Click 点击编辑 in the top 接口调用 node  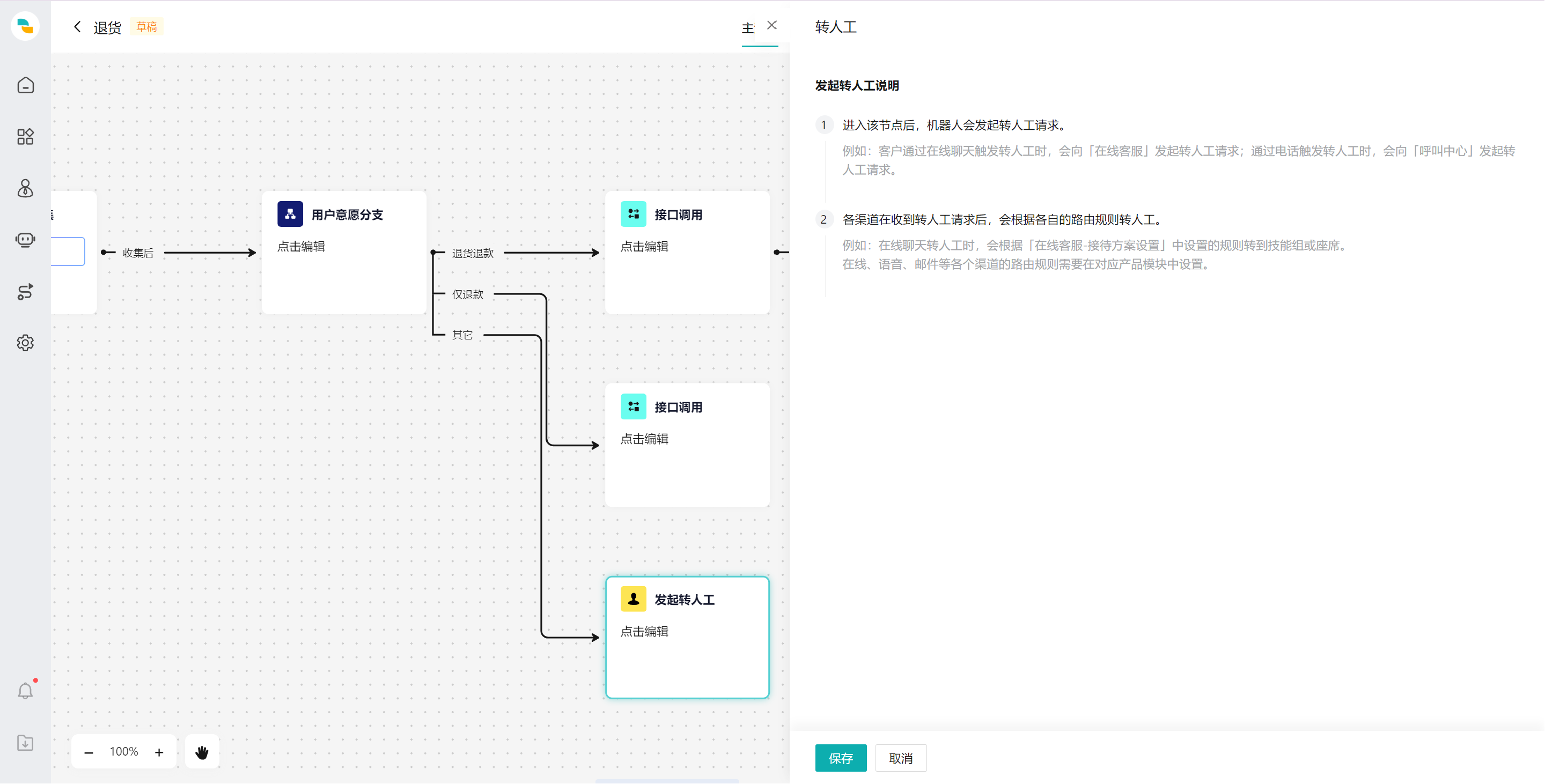644,246
